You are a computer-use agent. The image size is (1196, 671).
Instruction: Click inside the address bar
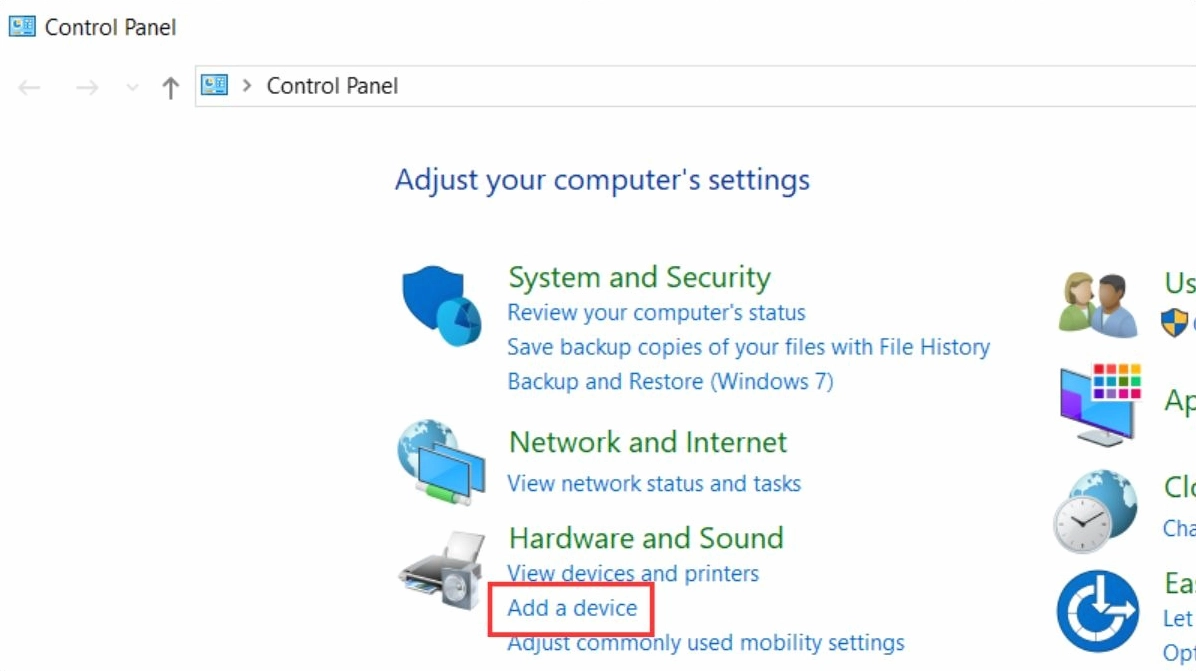pos(700,85)
